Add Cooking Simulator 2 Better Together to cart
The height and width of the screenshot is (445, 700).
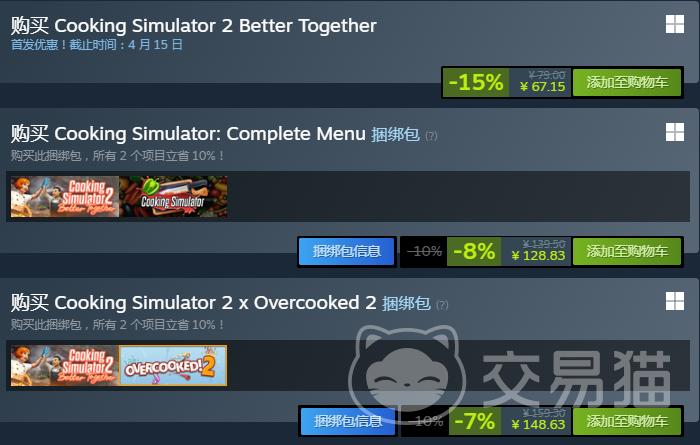point(627,82)
